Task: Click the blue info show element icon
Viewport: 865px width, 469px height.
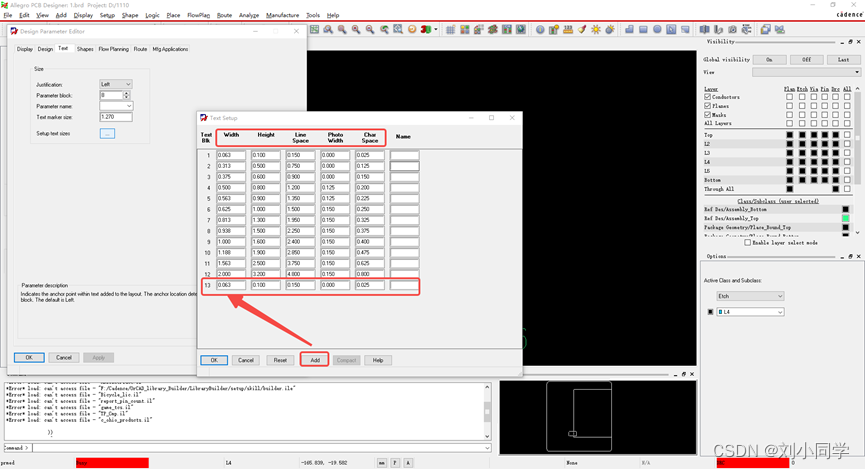Action: 541,29
